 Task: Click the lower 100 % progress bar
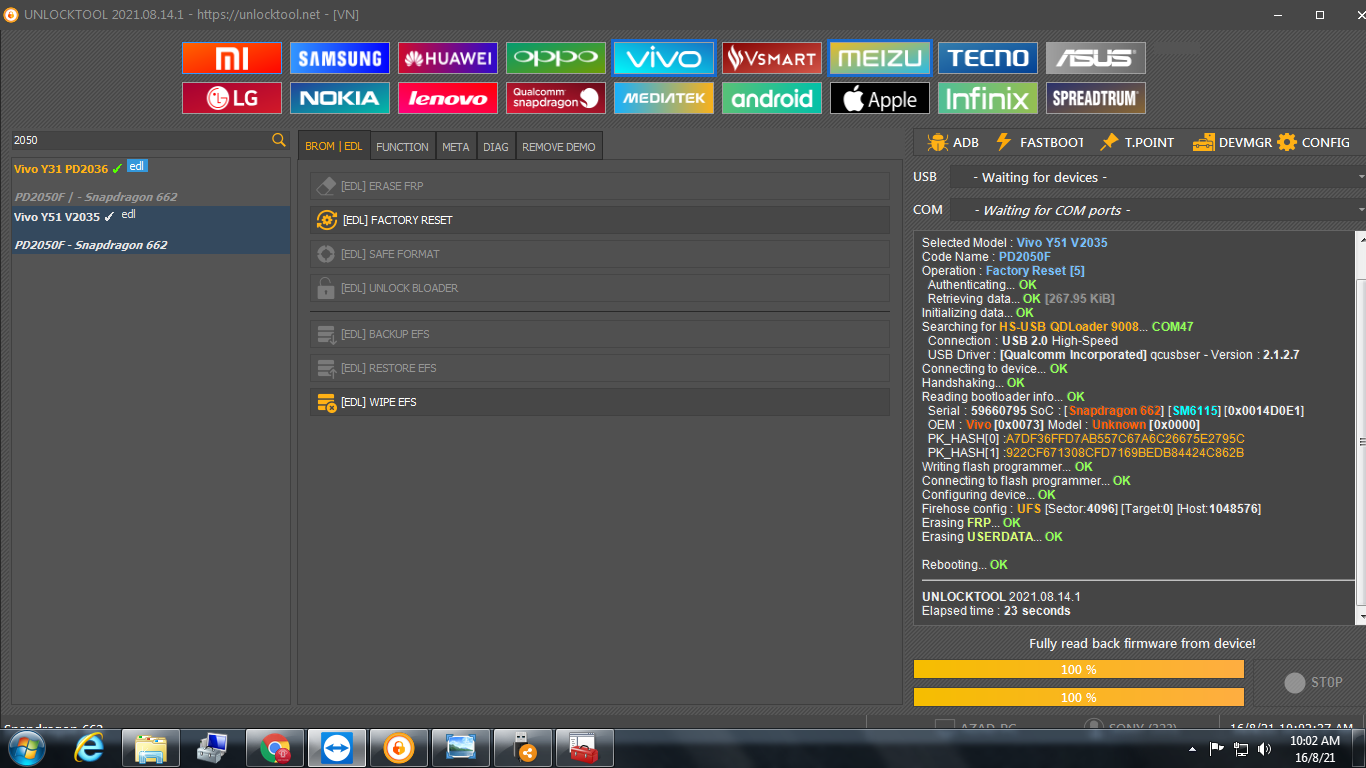pos(1079,697)
